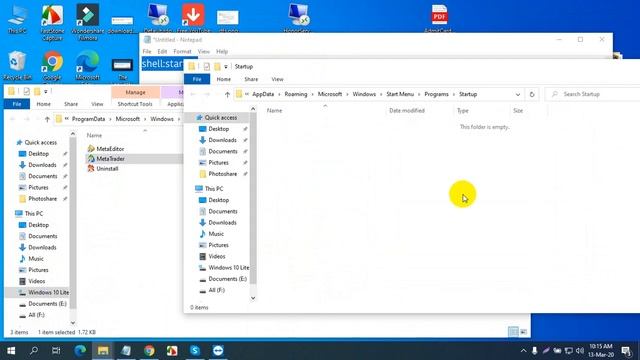This screenshot has height=360, width=640.
Task: Click the volume icon in system tray
Action: [580, 351]
